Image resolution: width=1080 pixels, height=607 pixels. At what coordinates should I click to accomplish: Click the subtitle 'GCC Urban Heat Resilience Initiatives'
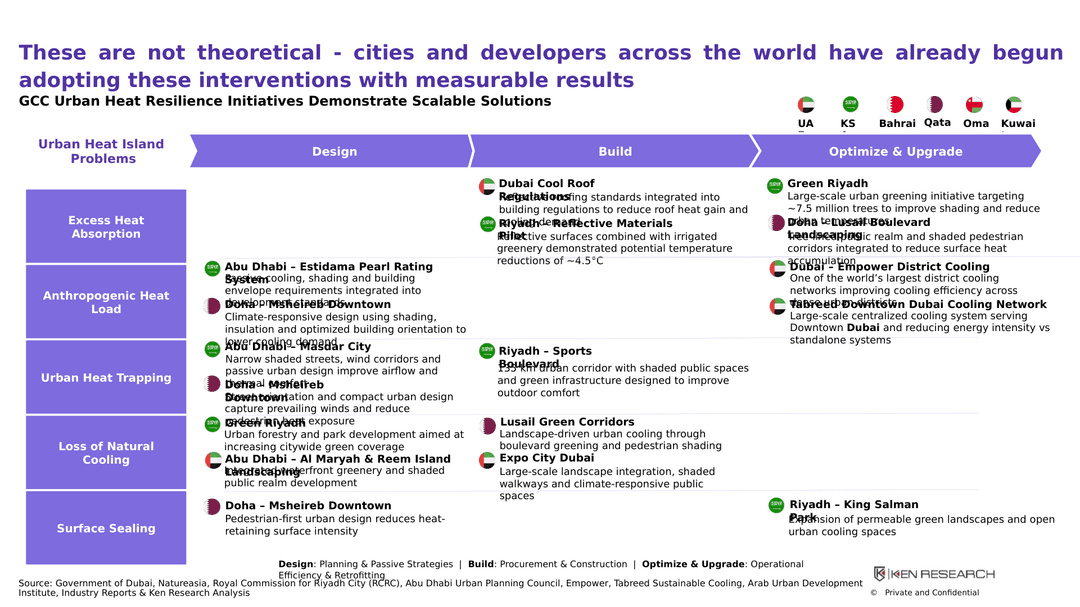tap(285, 101)
